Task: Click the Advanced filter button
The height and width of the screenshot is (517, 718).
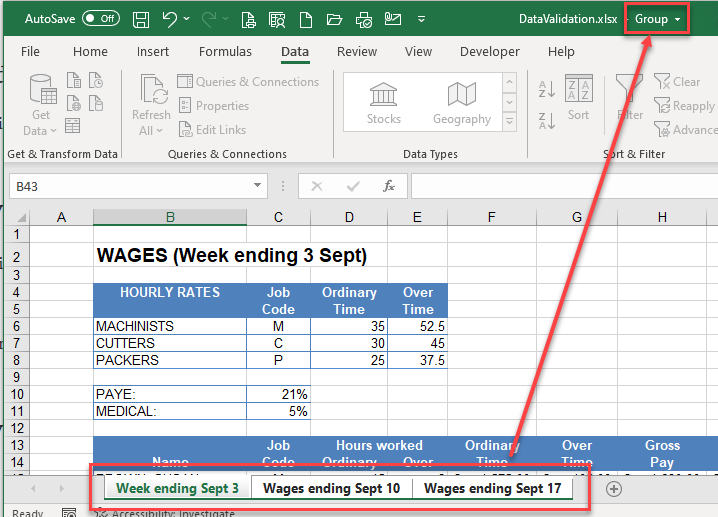Action: pos(685,130)
